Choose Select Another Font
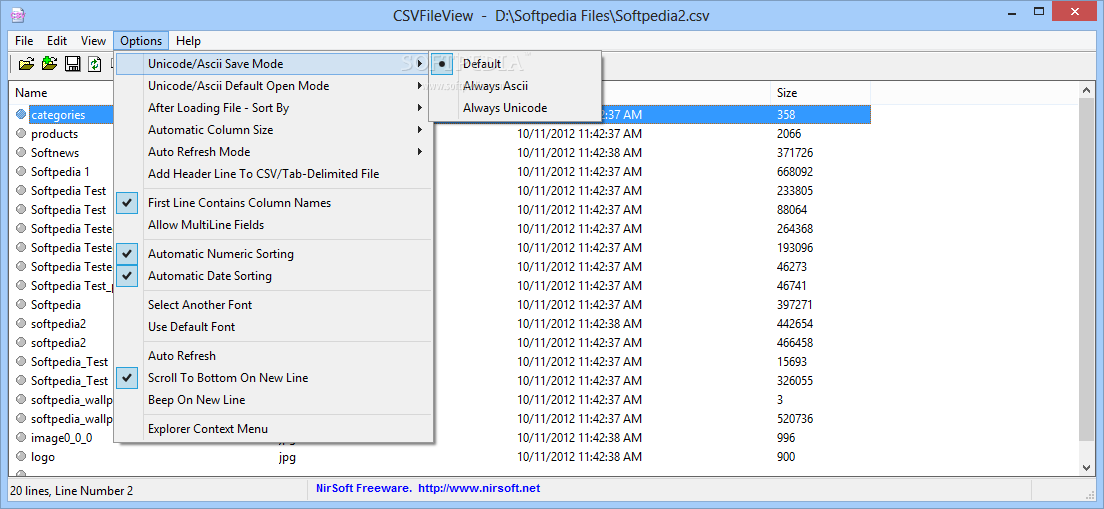Image resolution: width=1104 pixels, height=509 pixels. [273, 305]
